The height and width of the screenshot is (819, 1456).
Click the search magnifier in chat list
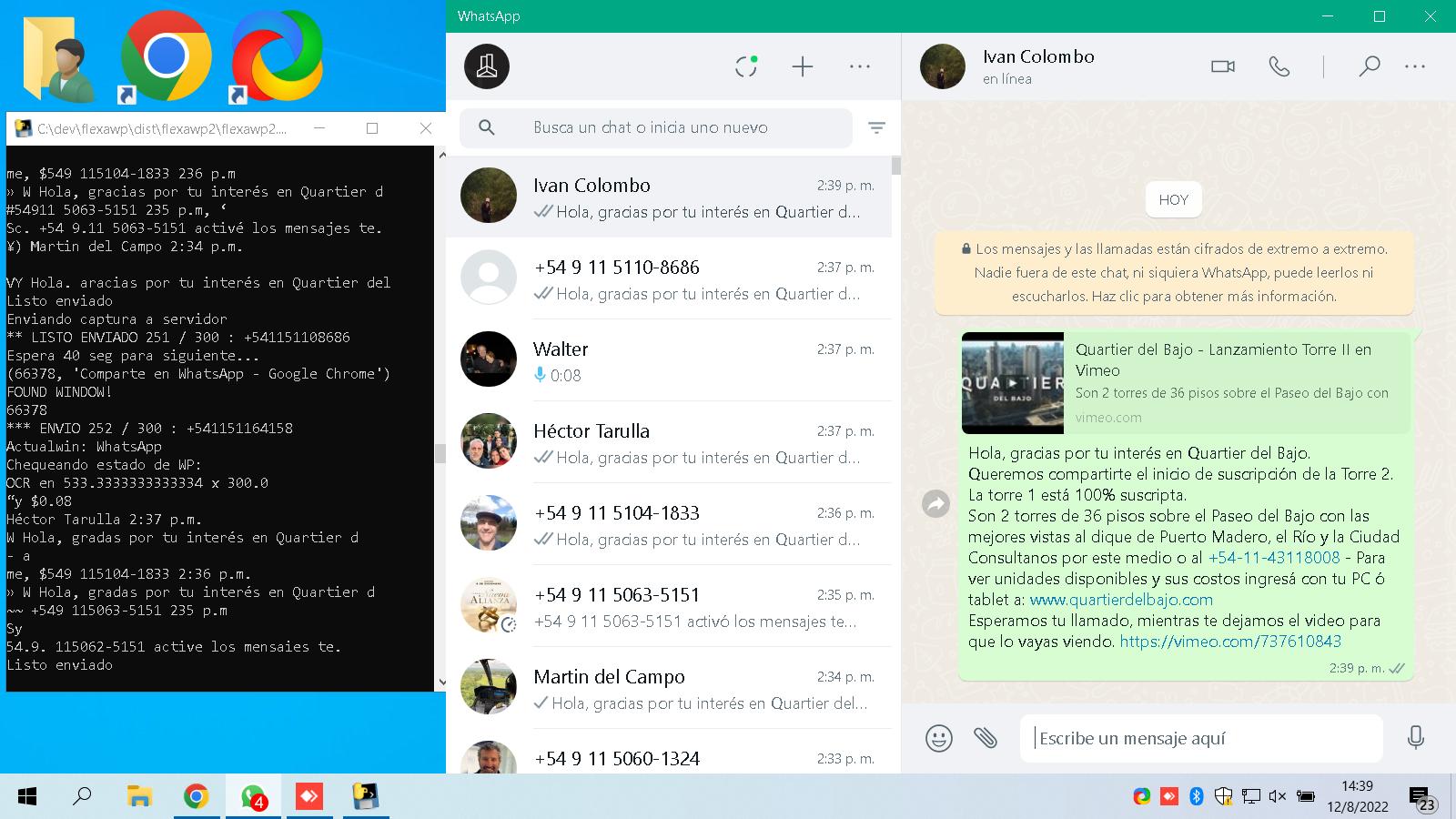(x=487, y=127)
